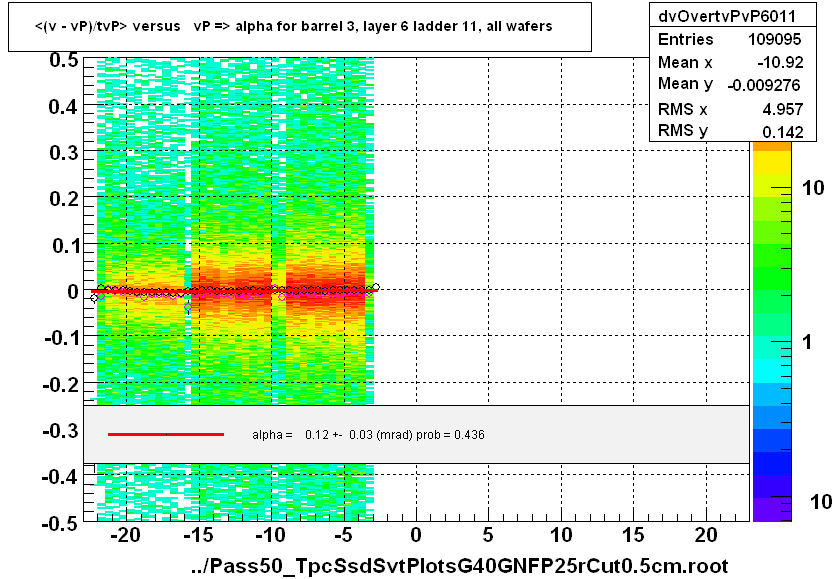833x579 pixels.
Task: Click the red fit line sample in legend
Action: pyautogui.click(x=166, y=435)
